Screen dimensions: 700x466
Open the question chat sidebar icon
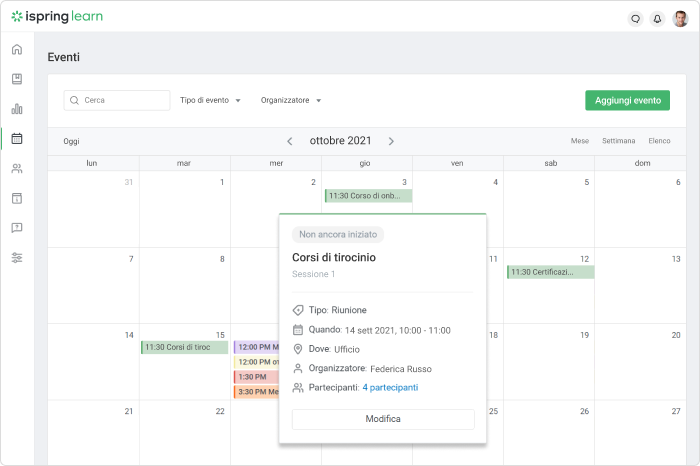(x=17, y=228)
